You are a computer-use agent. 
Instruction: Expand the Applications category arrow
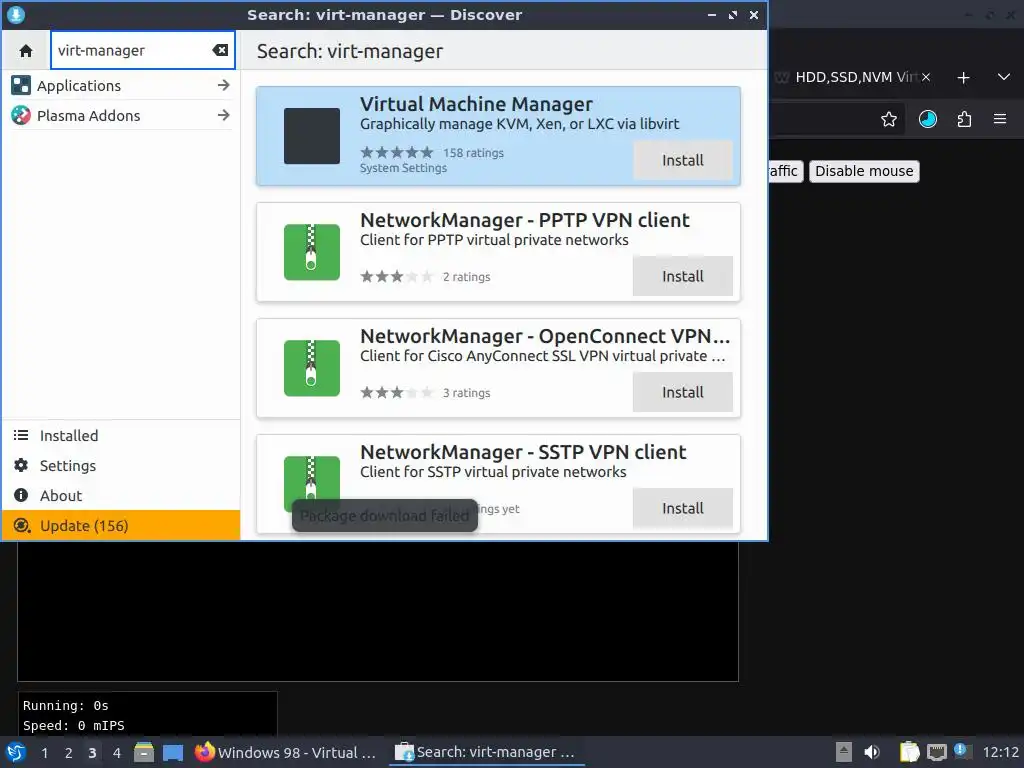click(x=223, y=86)
